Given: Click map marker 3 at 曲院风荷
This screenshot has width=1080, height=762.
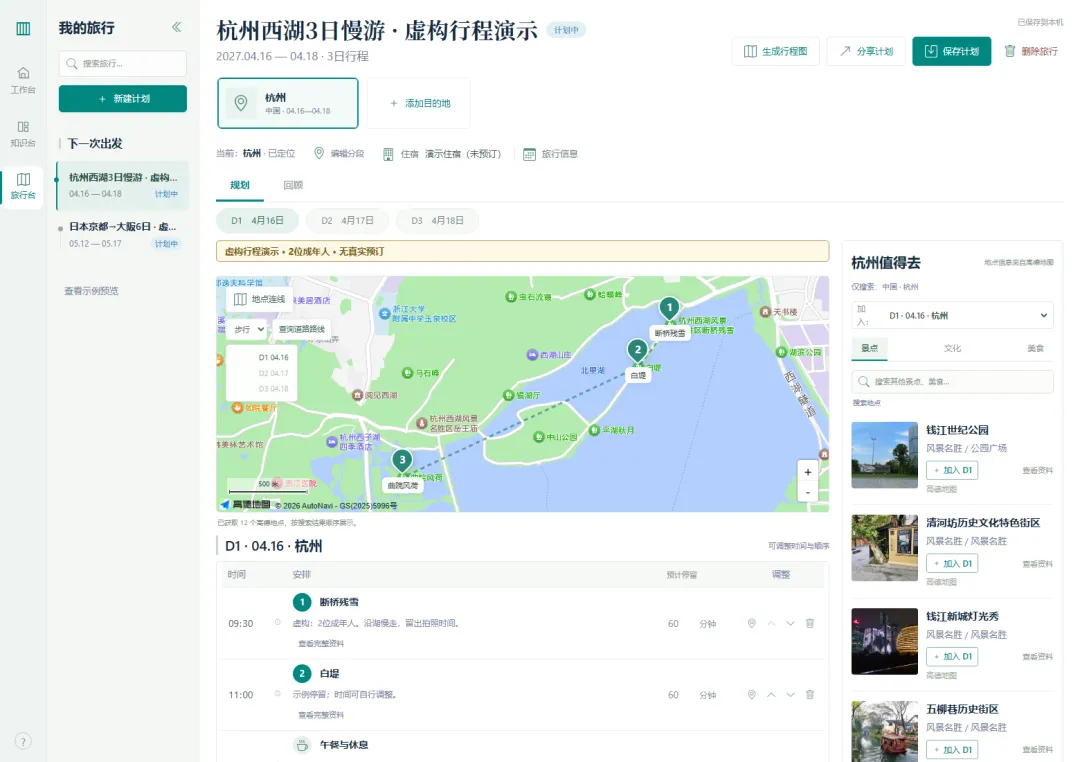Looking at the screenshot, I should [402, 460].
